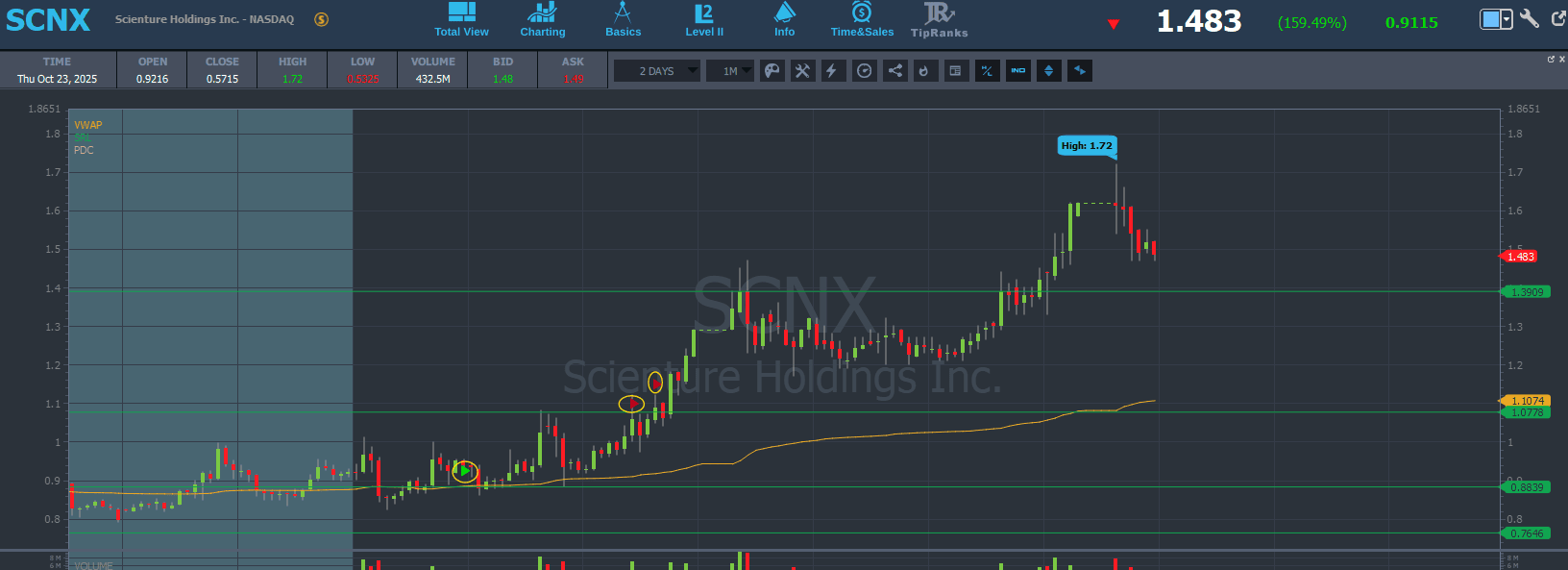Click the share chart icon
The width and height of the screenshot is (1568, 570).
click(894, 71)
